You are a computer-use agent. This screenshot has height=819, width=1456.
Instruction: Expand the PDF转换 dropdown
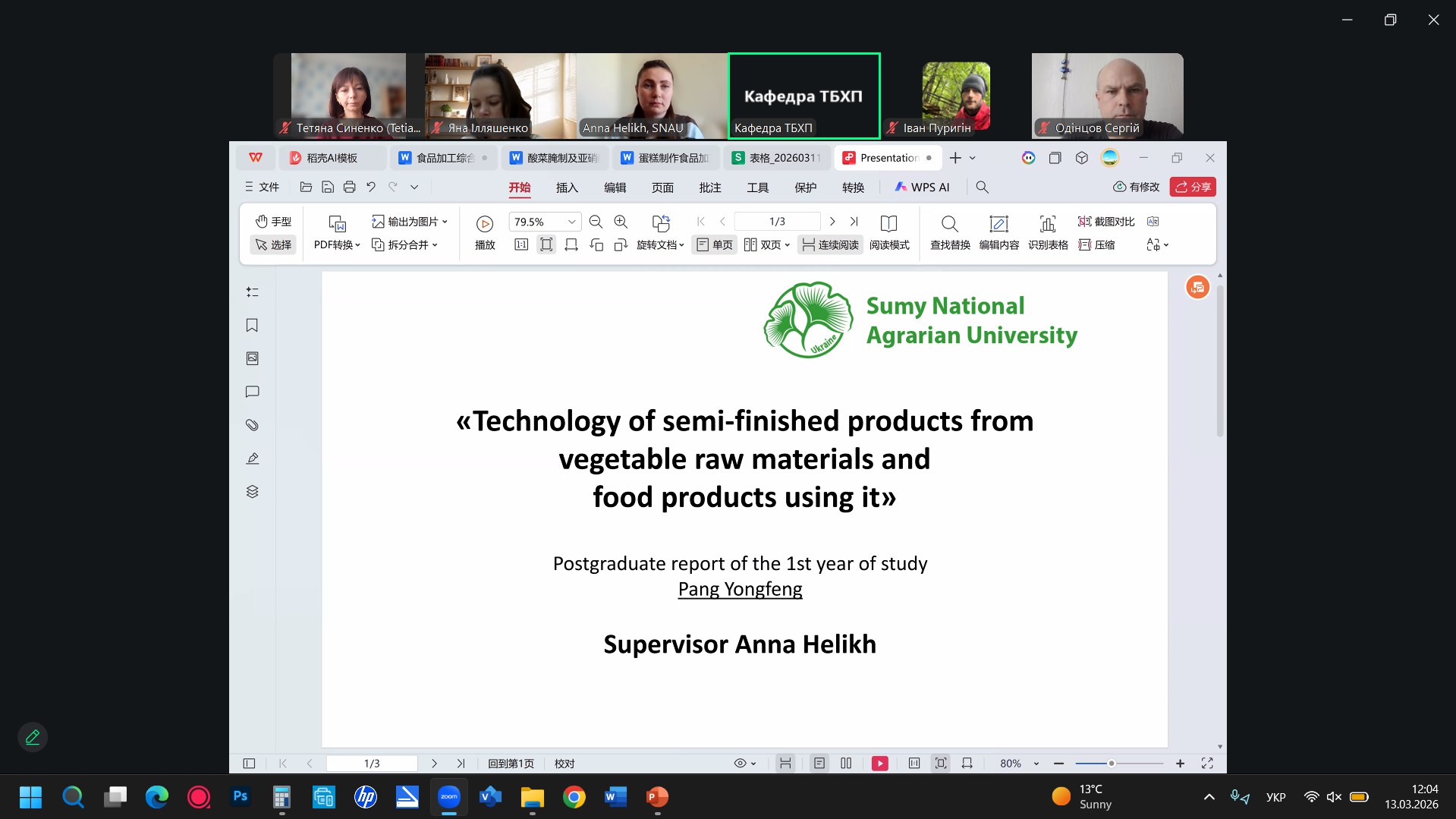coord(337,244)
